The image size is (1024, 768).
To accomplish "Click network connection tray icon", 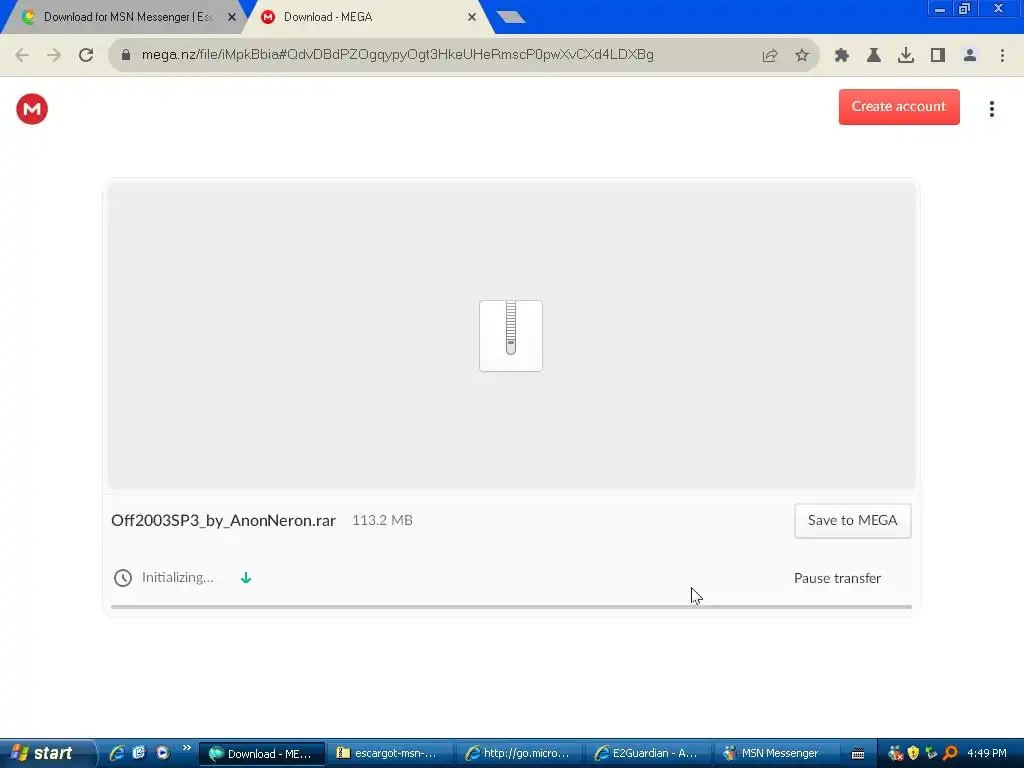I will pyautogui.click(x=932, y=753).
